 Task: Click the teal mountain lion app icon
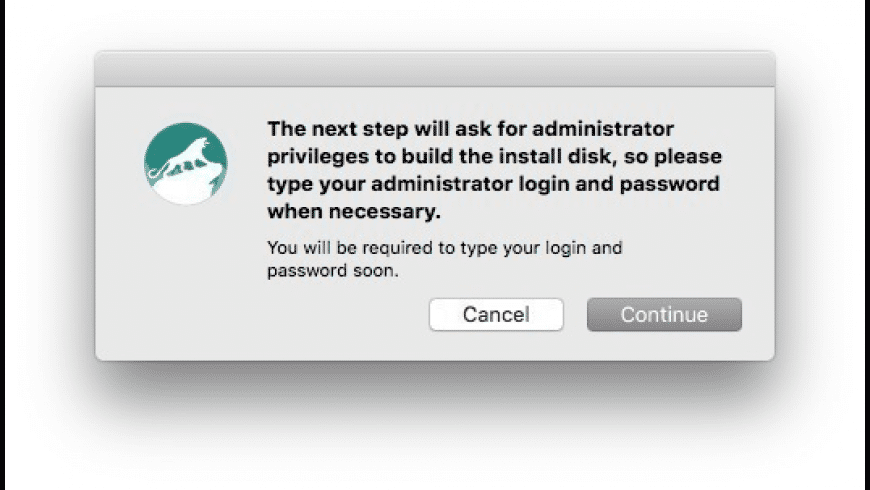point(185,164)
